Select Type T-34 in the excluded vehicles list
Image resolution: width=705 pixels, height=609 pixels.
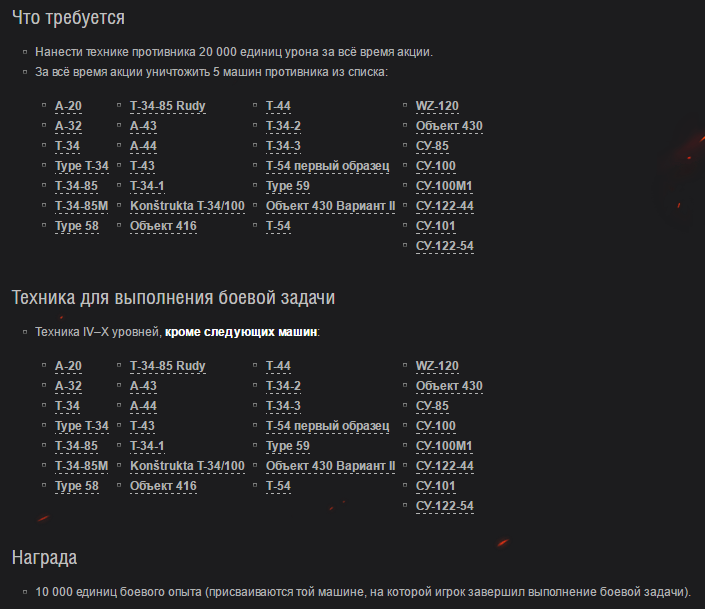[82, 426]
